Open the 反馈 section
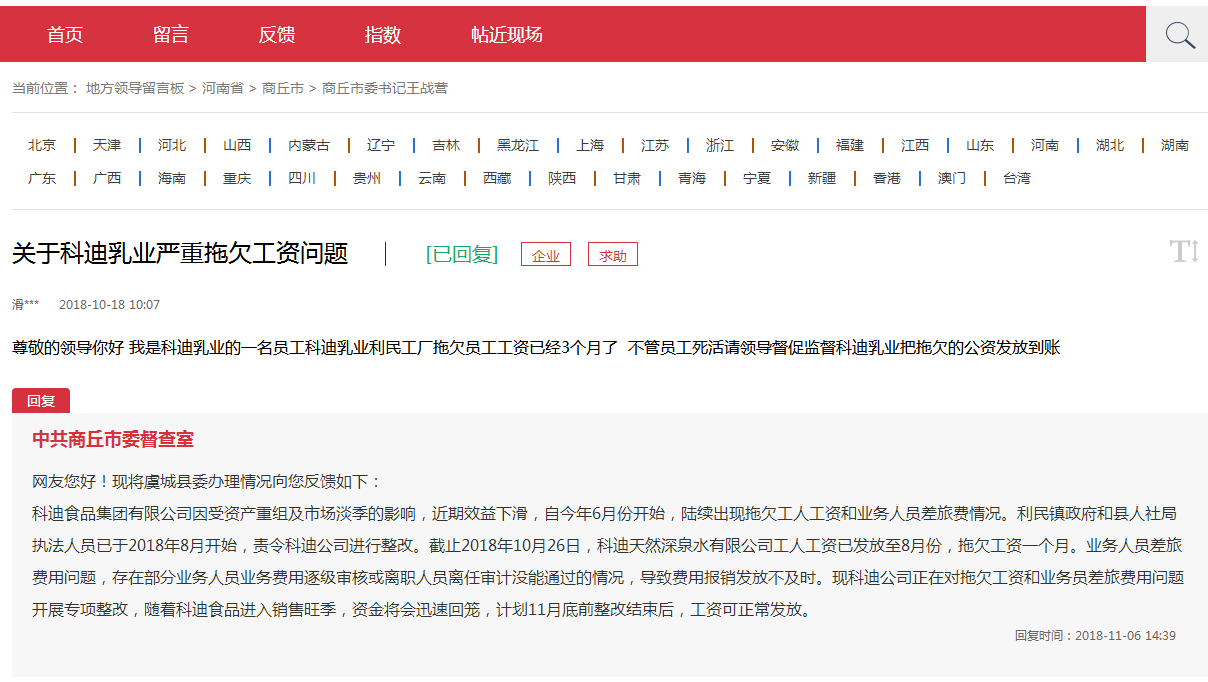 277,35
